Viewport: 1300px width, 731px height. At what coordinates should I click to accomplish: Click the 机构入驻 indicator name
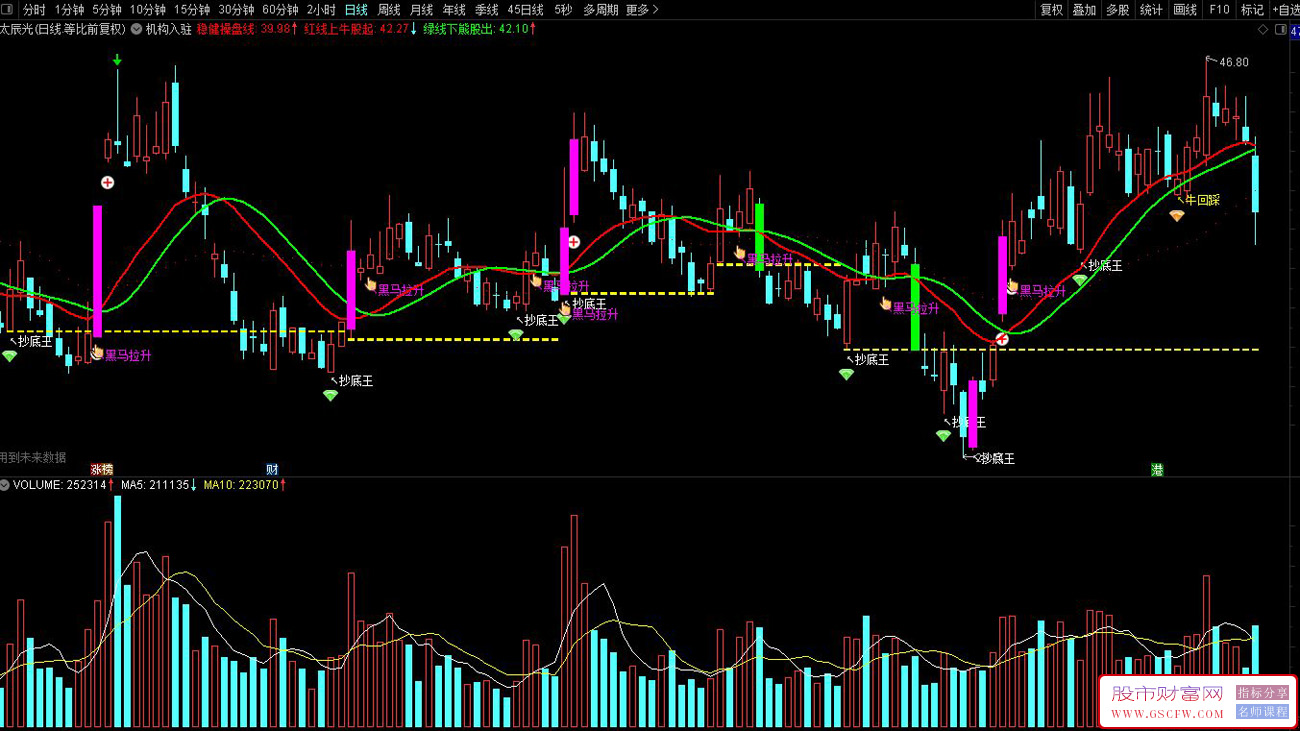coord(169,30)
